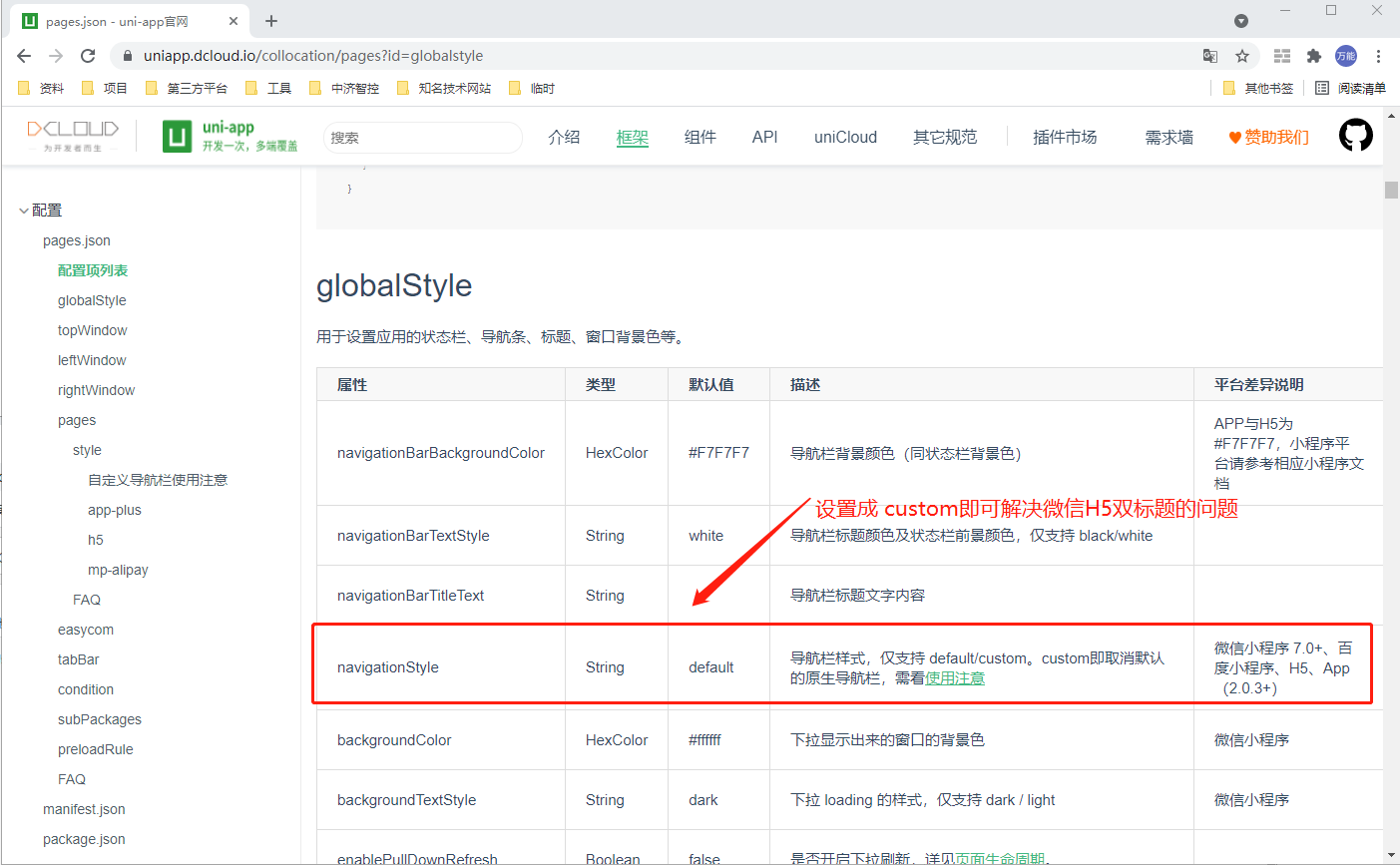The height and width of the screenshot is (865, 1400).
Task: Select globalStyle in the sidebar
Action: (92, 299)
